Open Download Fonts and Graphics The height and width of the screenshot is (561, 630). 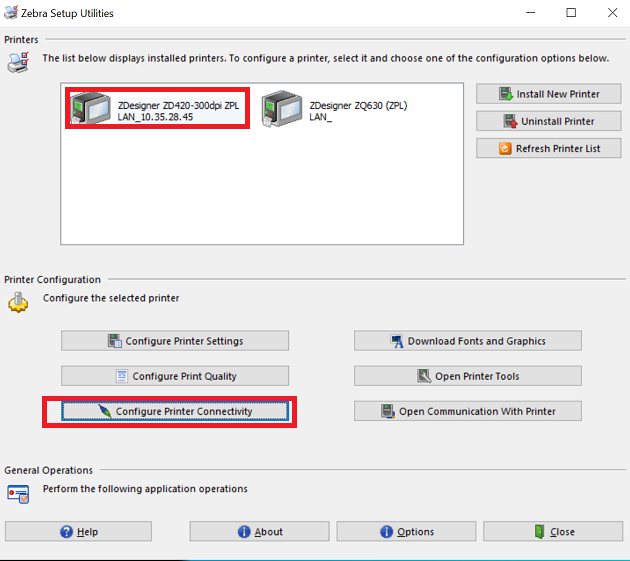[467, 341]
